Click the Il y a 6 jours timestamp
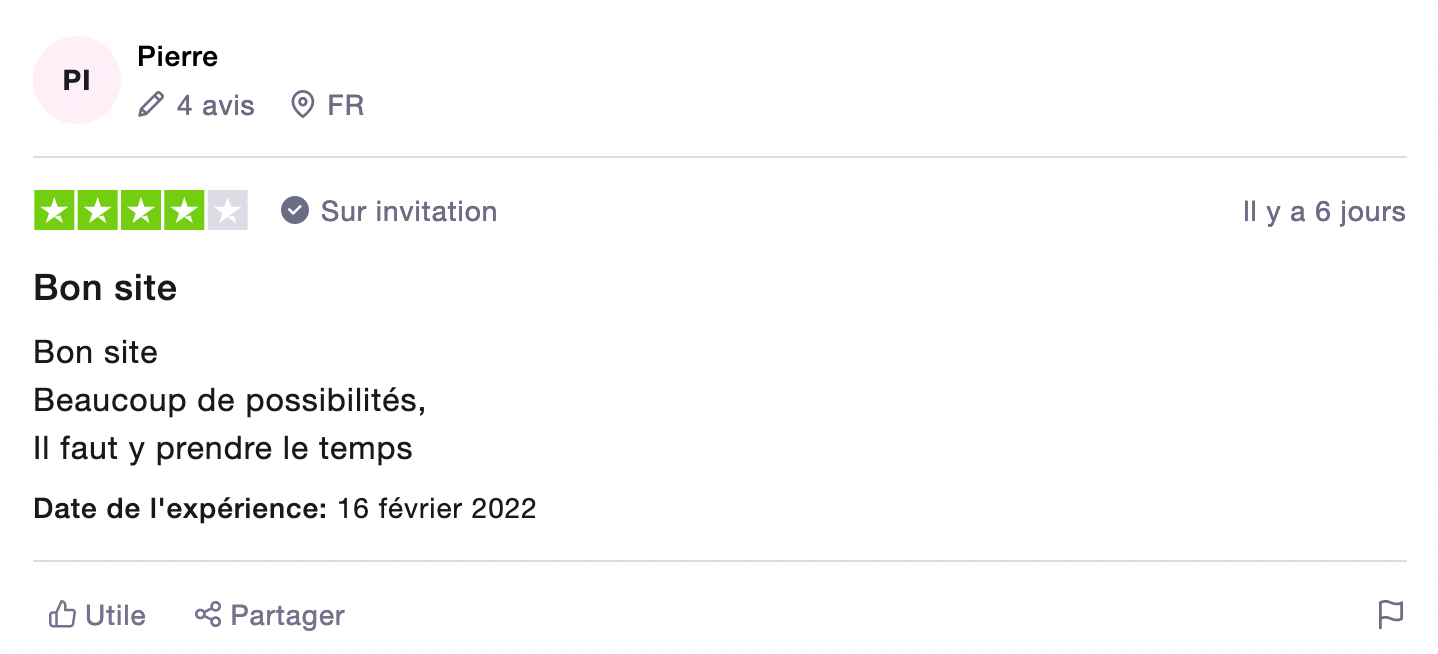The image size is (1438, 654). tap(1324, 212)
